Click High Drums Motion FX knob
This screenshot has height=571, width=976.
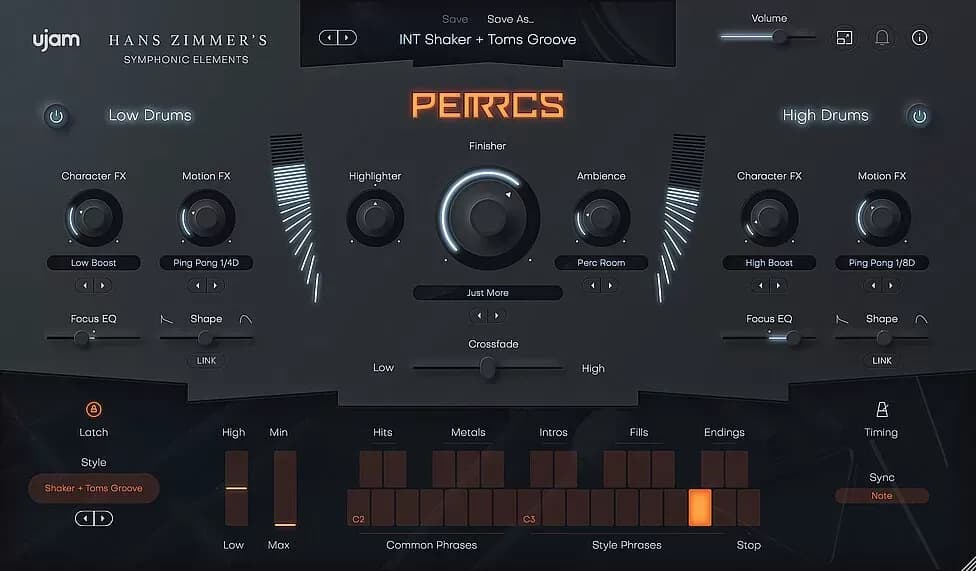[882, 217]
